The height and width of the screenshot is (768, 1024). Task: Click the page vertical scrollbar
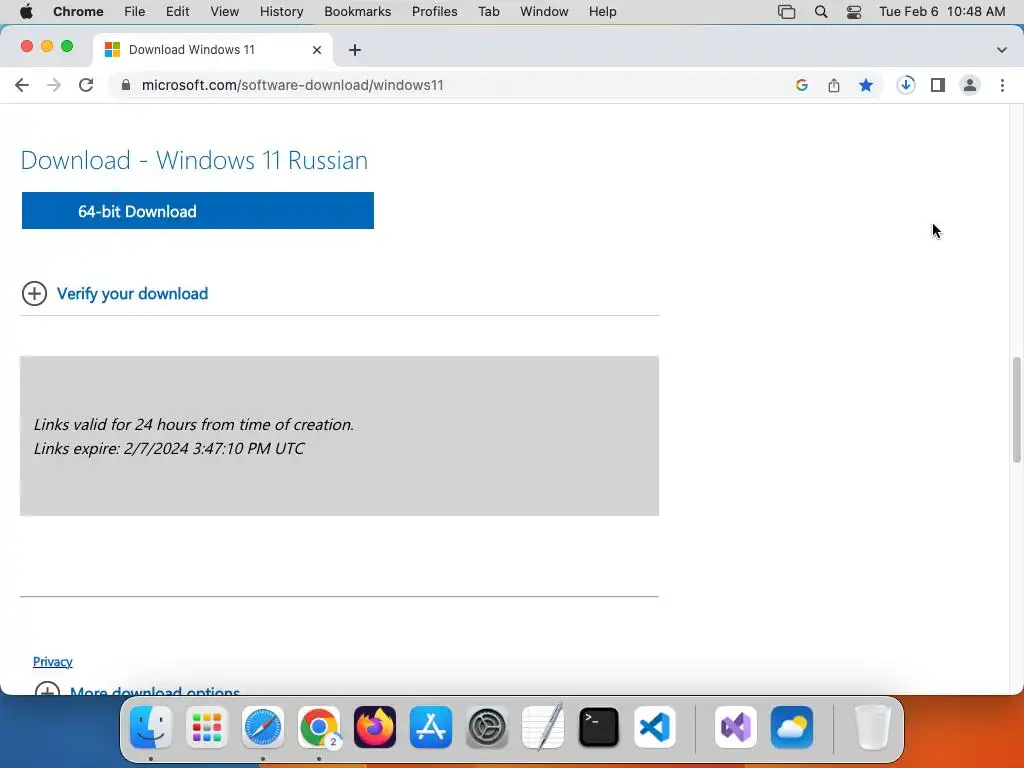(x=1017, y=410)
